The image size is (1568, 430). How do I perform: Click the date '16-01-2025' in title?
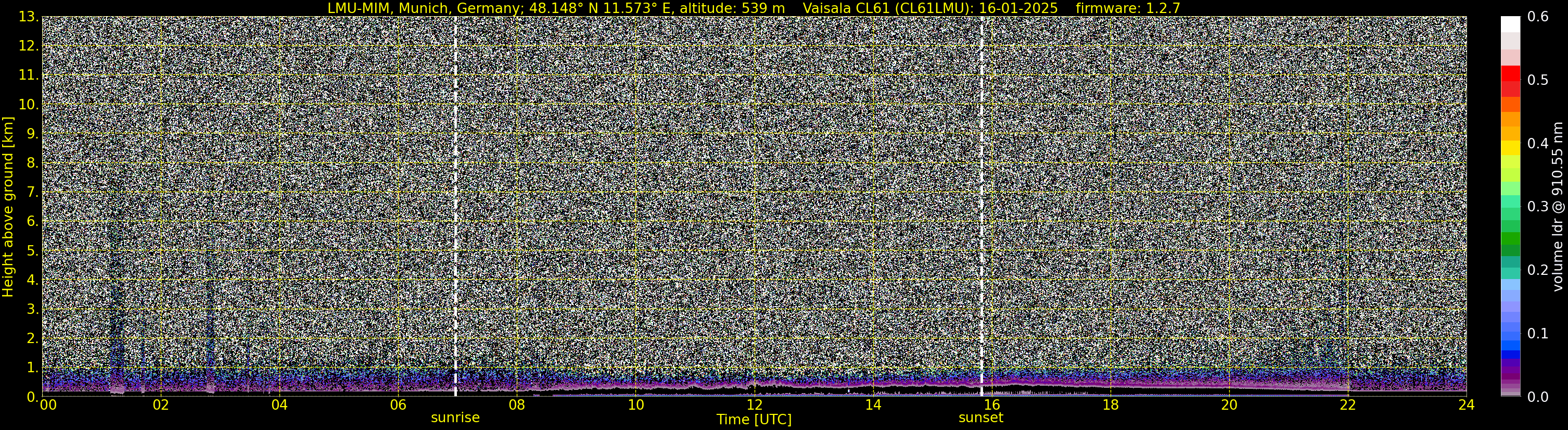[1018, 8]
